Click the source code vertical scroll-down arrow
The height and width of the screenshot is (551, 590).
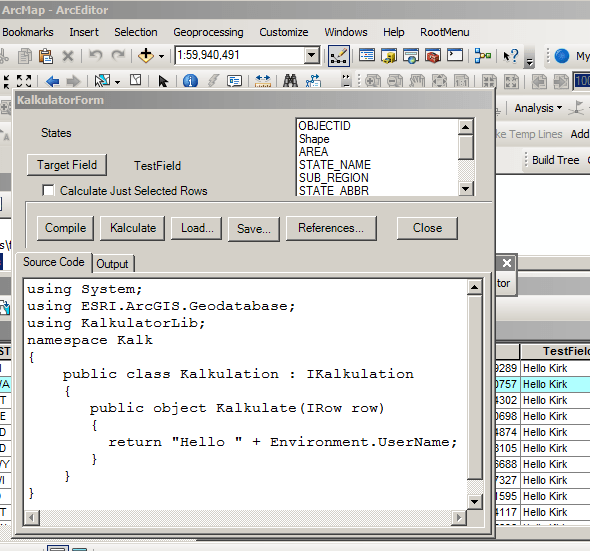(x=474, y=502)
